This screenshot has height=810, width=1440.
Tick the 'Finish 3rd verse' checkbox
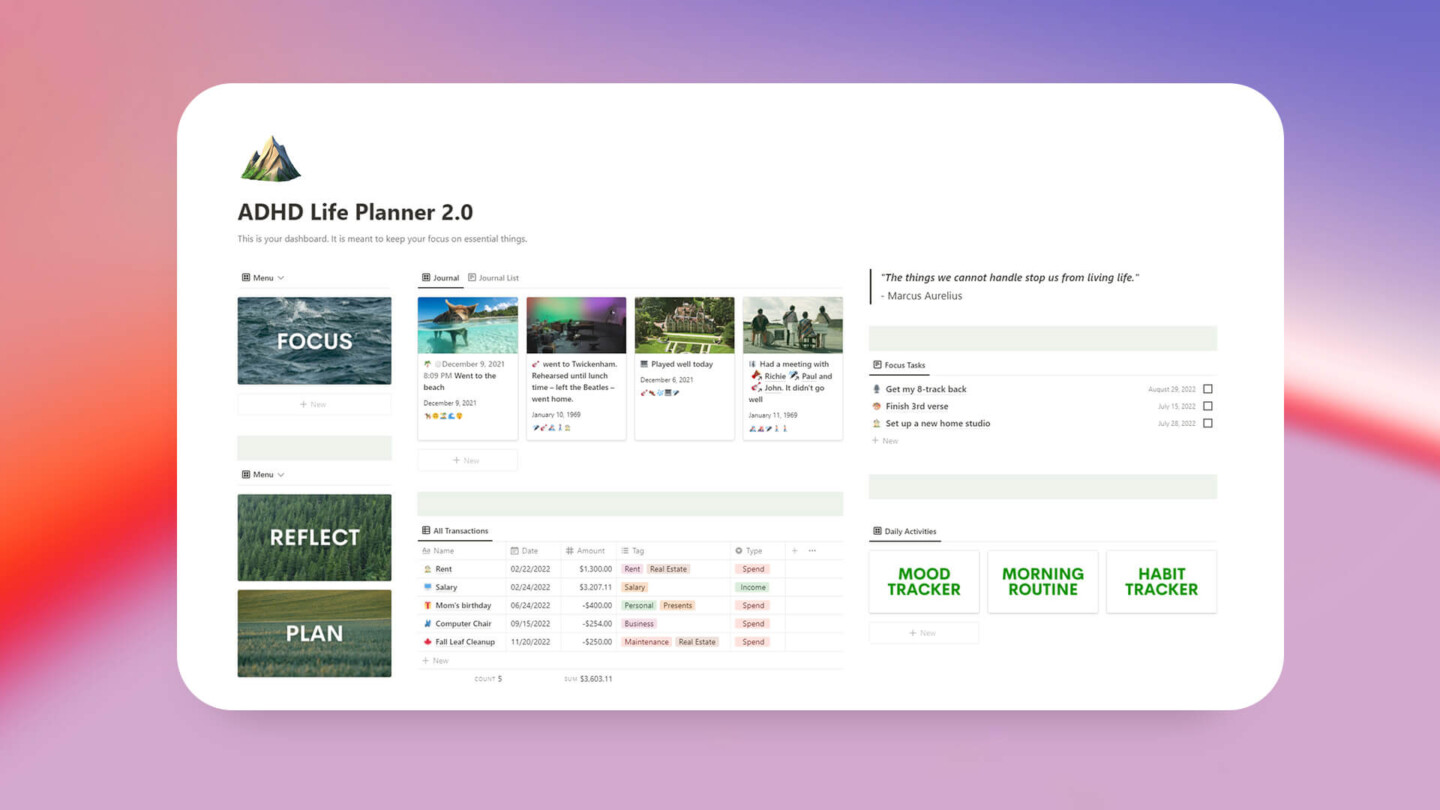pos(1208,406)
